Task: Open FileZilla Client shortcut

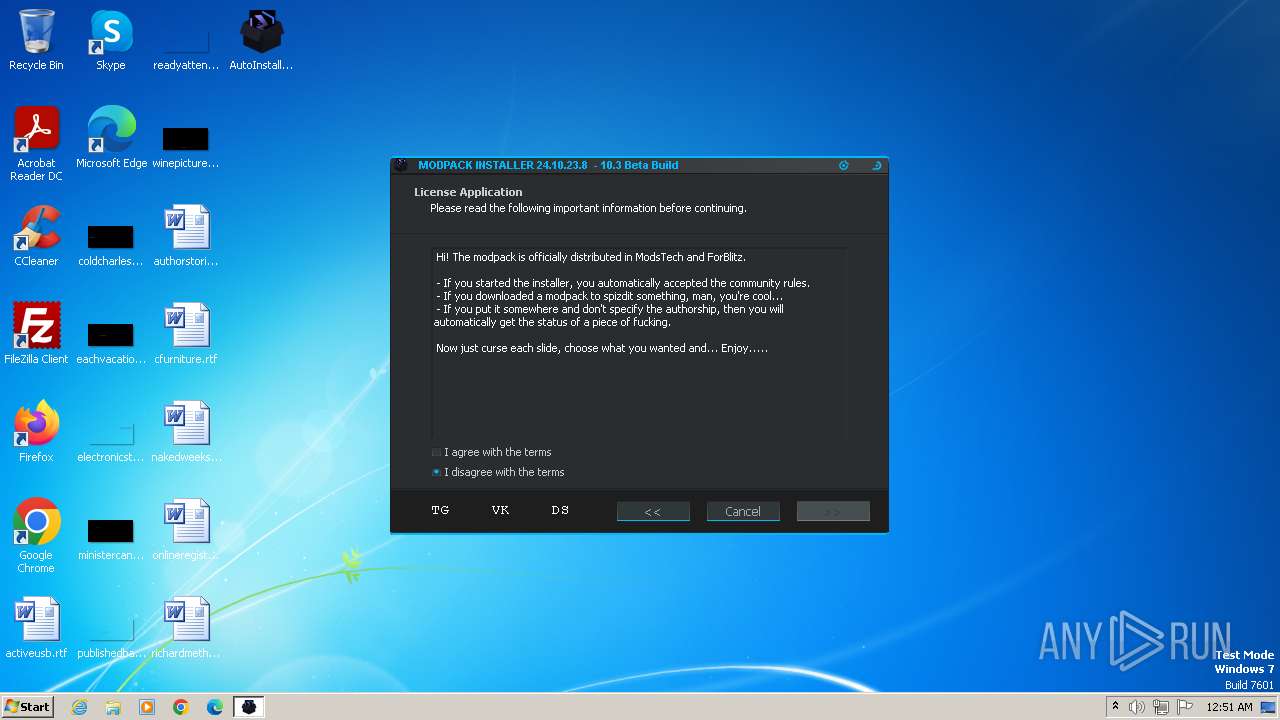Action: pos(36,334)
